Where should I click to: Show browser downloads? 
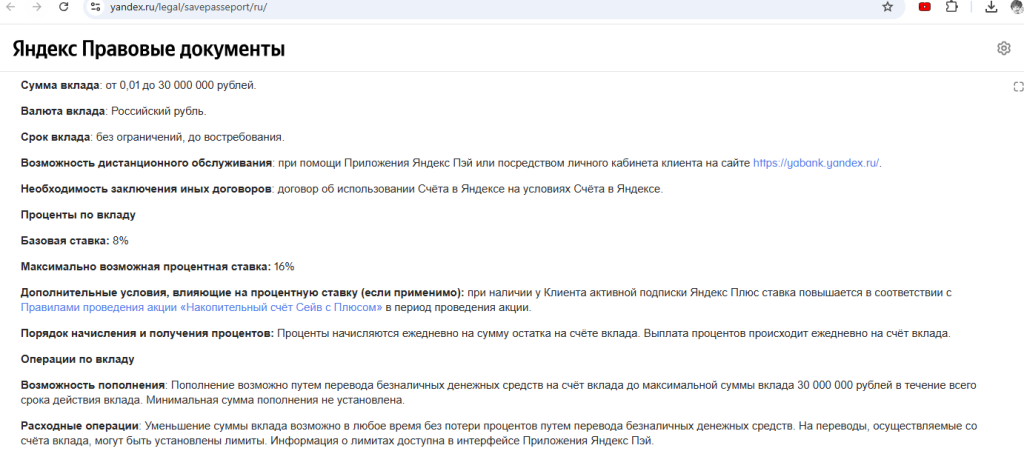(x=991, y=7)
